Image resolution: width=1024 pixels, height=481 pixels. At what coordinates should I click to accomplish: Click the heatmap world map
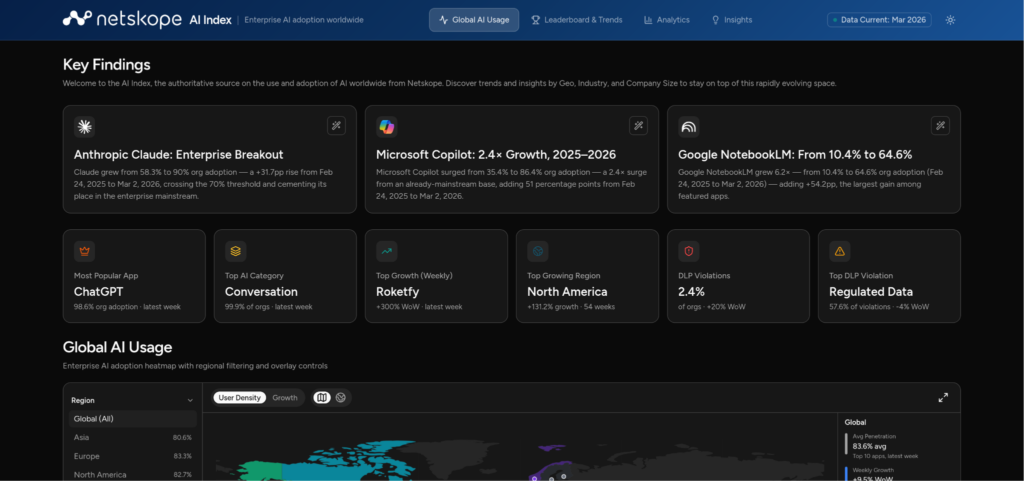[x=519, y=447]
